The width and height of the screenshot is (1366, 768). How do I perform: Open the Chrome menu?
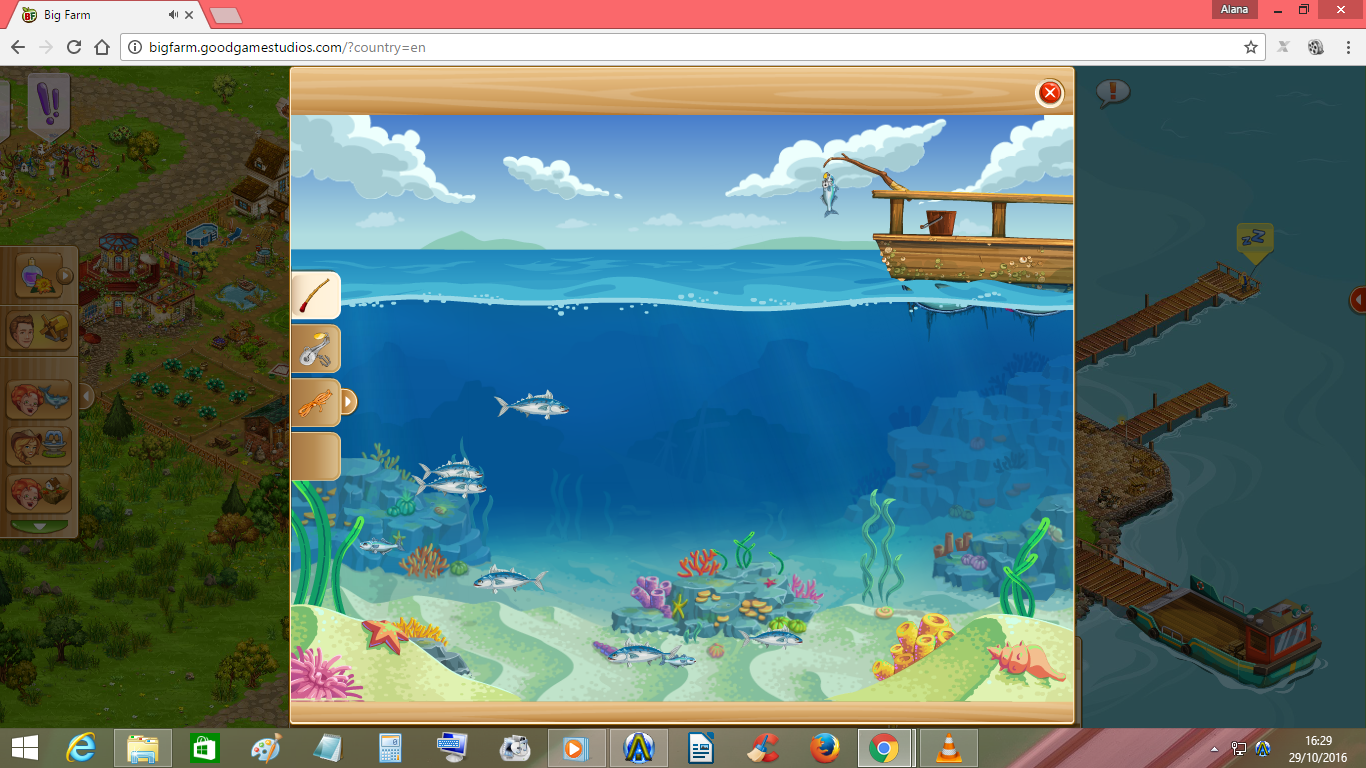[1346, 47]
